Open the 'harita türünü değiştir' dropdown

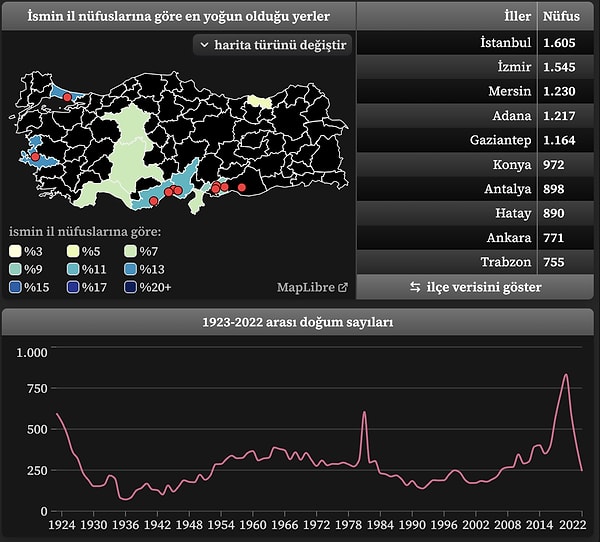tap(272, 45)
